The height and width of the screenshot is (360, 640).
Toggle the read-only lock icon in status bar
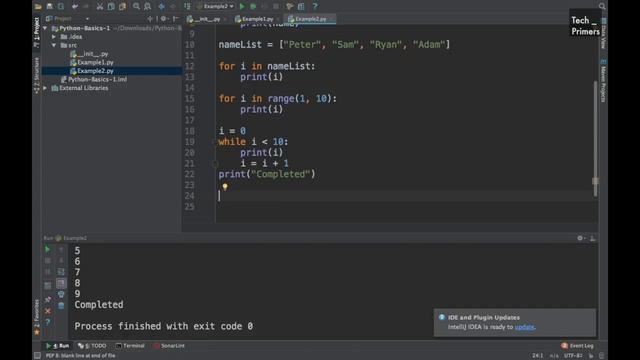(591, 356)
